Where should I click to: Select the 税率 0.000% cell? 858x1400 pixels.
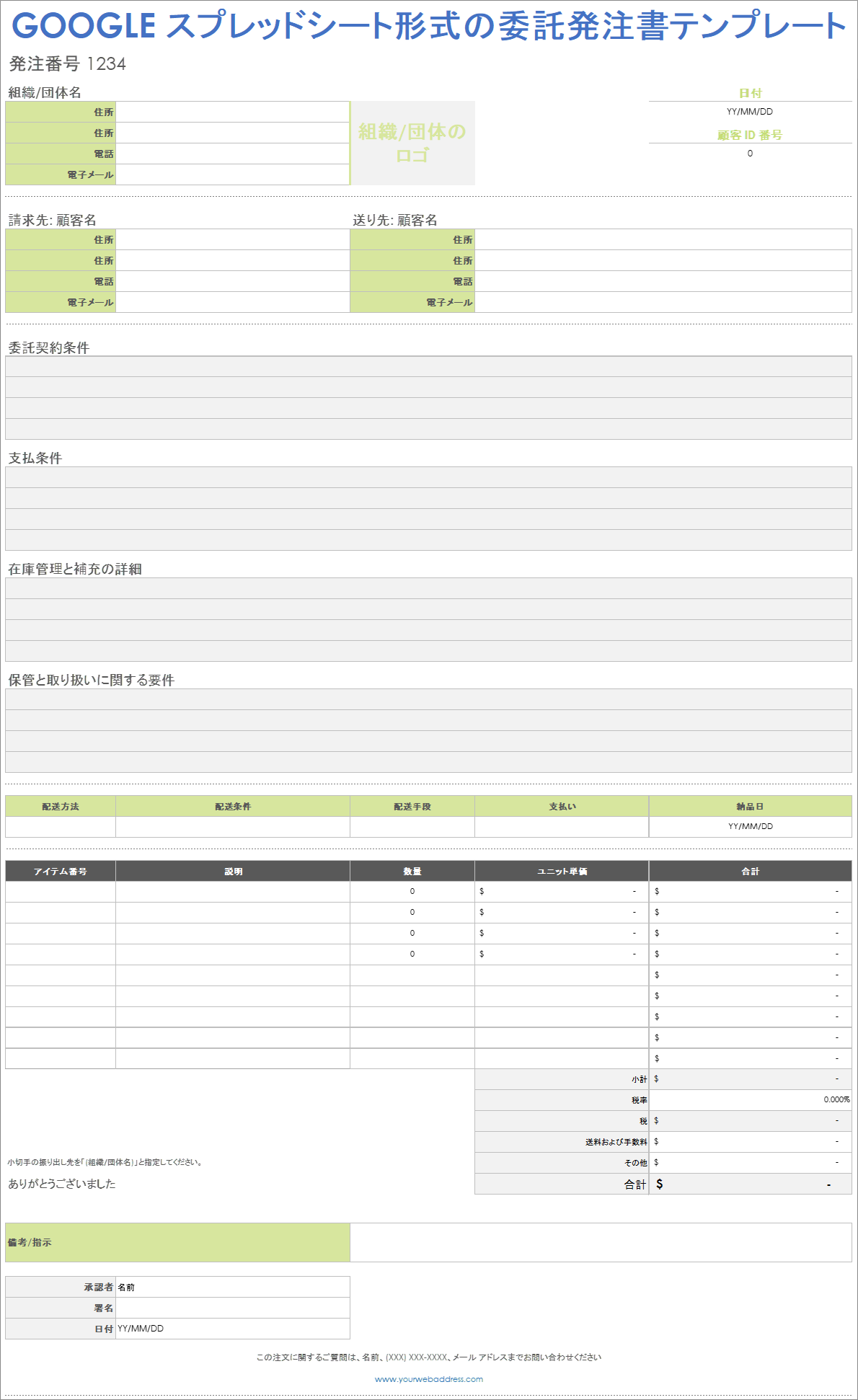point(750,1099)
